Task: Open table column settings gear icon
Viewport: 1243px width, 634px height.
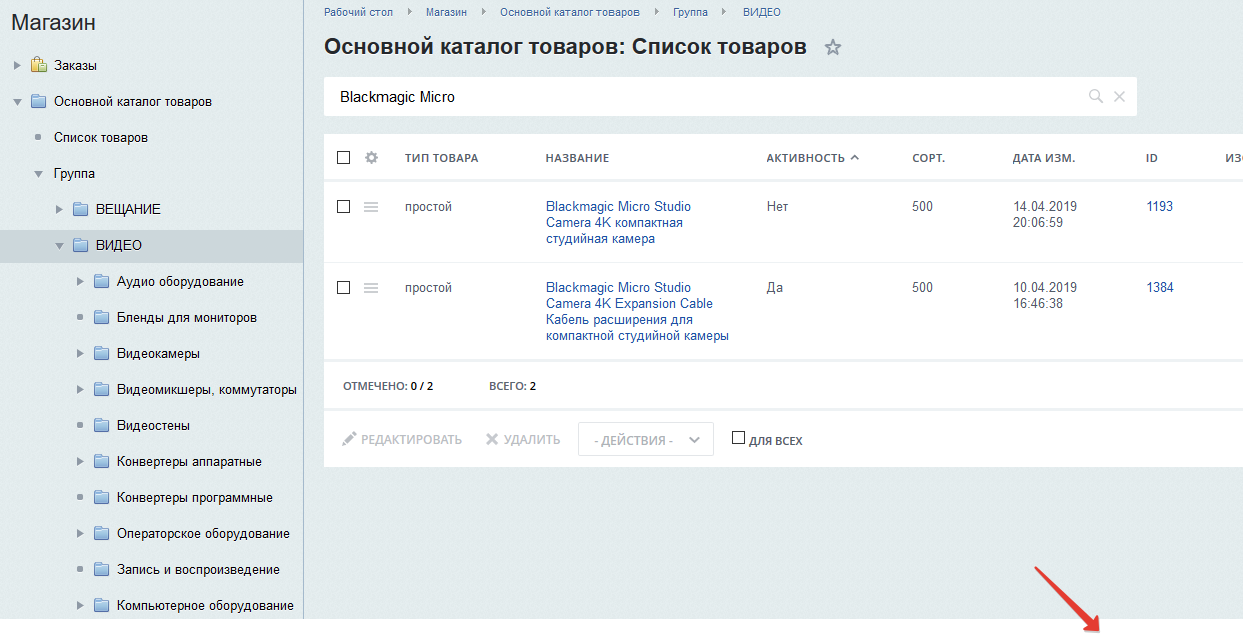Action: click(371, 158)
